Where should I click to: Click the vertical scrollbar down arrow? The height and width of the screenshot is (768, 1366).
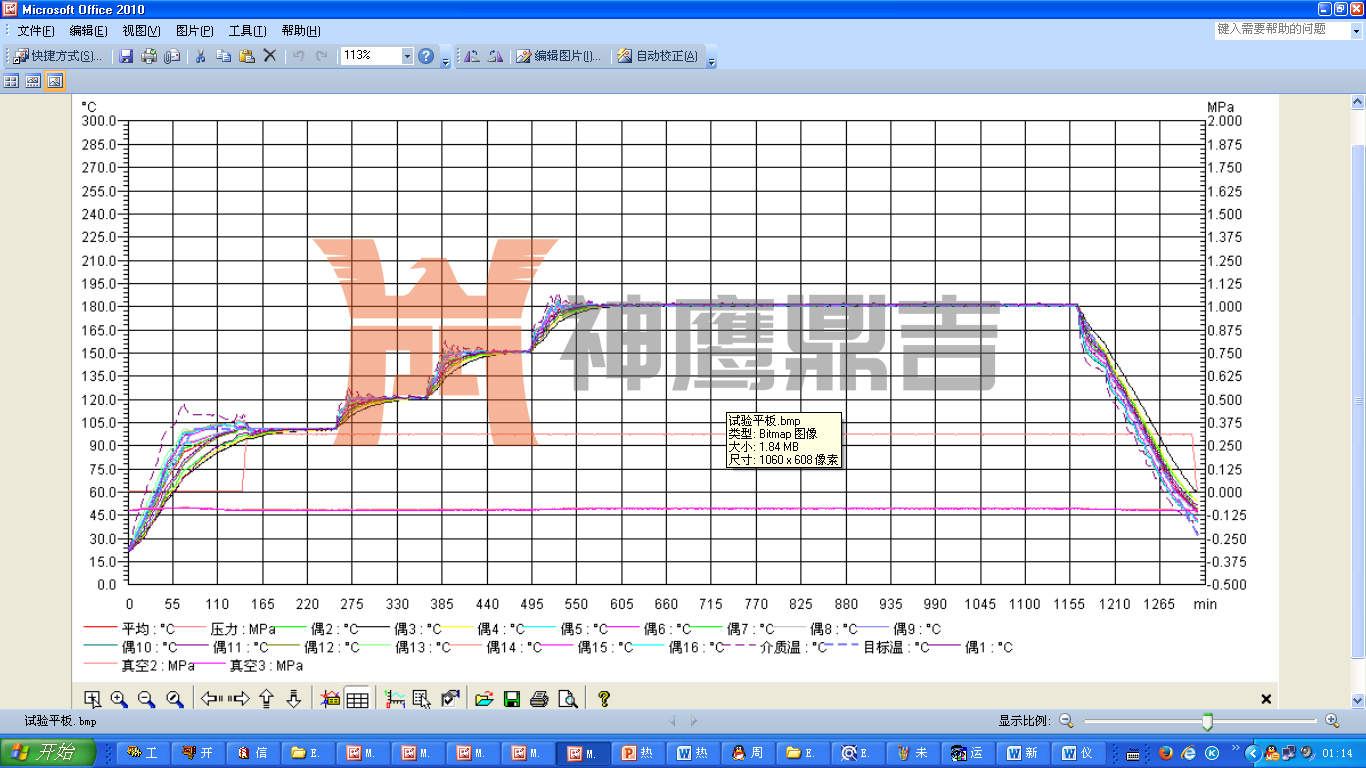pyautogui.click(x=1358, y=701)
